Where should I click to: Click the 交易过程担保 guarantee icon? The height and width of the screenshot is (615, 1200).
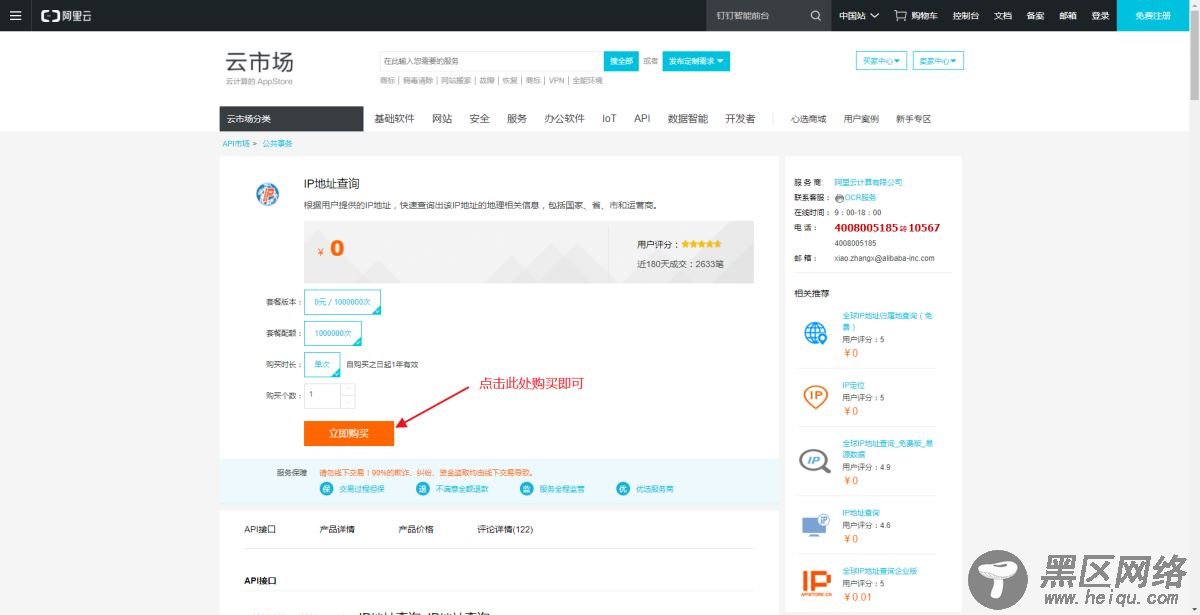click(326, 488)
